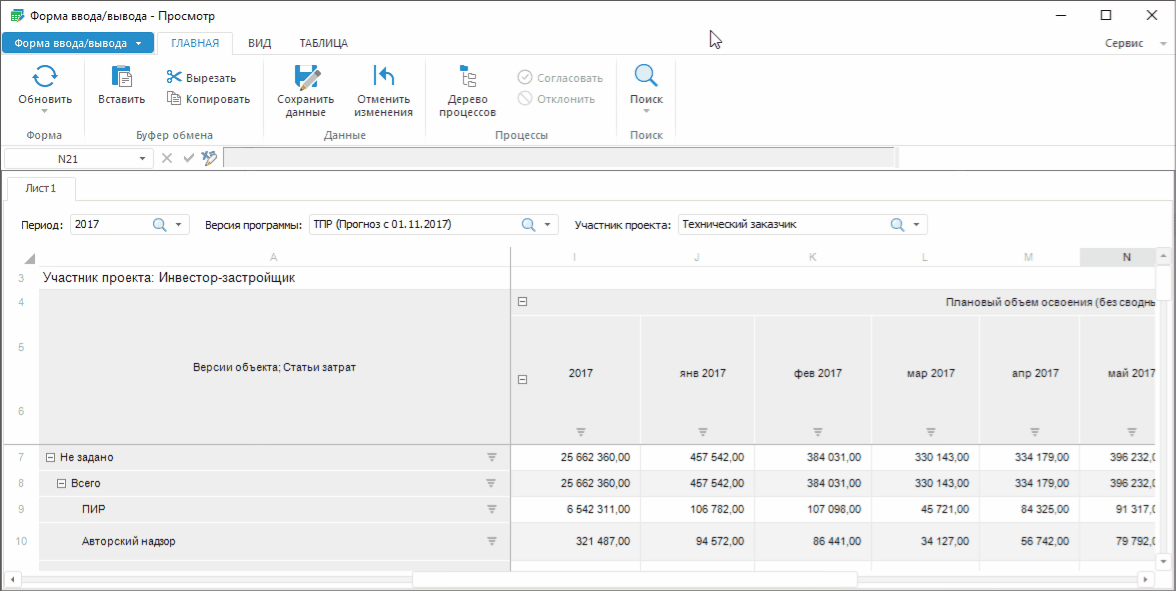The height and width of the screenshot is (591, 1176).
Task: Collapse the Всего row group
Action: (x=61, y=483)
